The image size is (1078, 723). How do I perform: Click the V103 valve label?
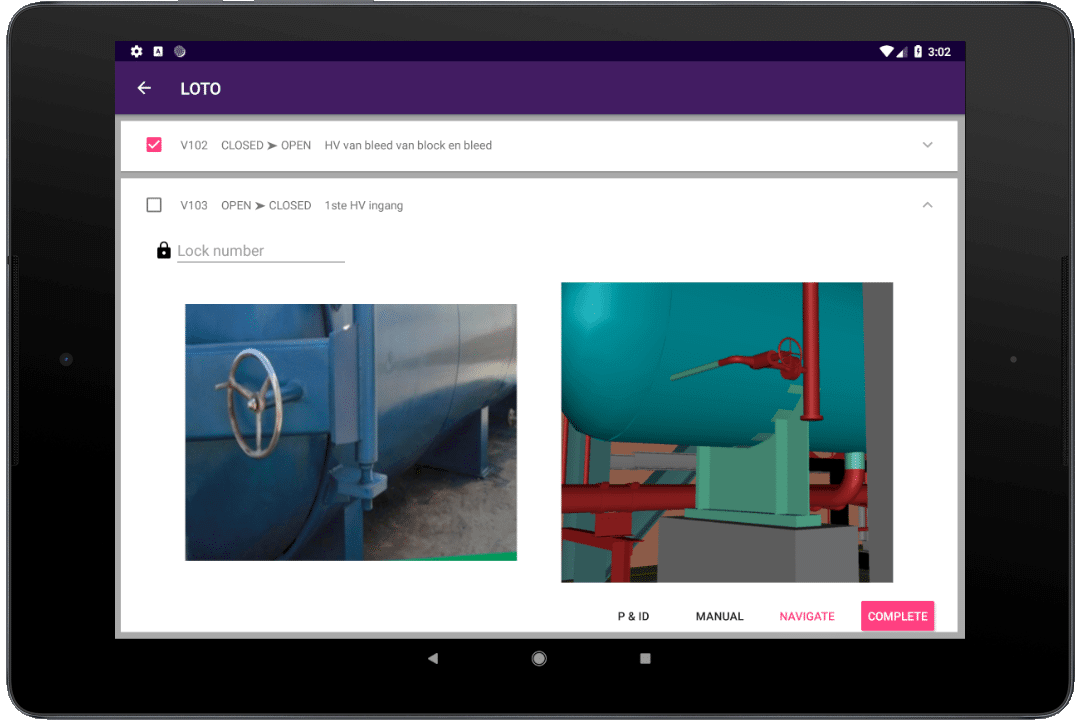pyautogui.click(x=194, y=205)
